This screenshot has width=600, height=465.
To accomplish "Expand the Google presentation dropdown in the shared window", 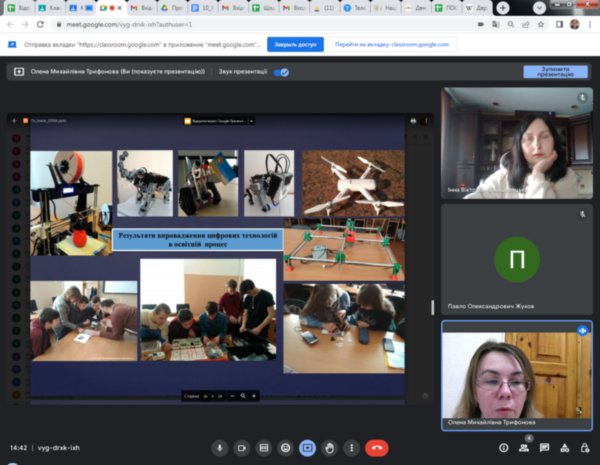I will click(251, 120).
